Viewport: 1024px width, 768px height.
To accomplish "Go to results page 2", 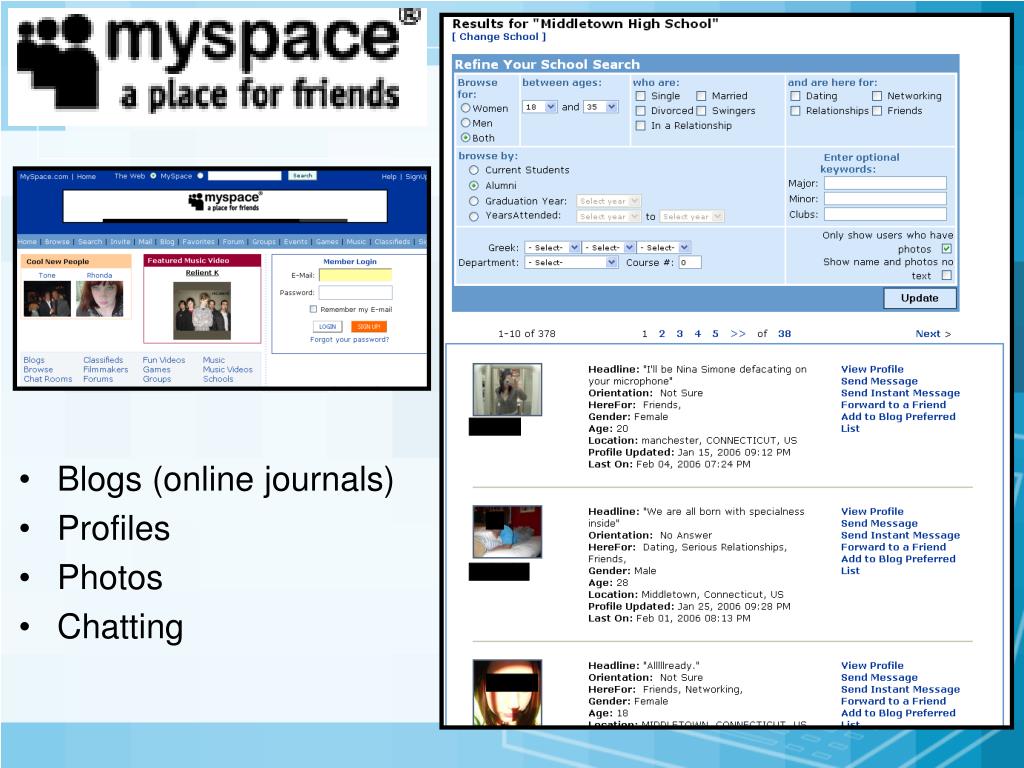I will pos(662,334).
